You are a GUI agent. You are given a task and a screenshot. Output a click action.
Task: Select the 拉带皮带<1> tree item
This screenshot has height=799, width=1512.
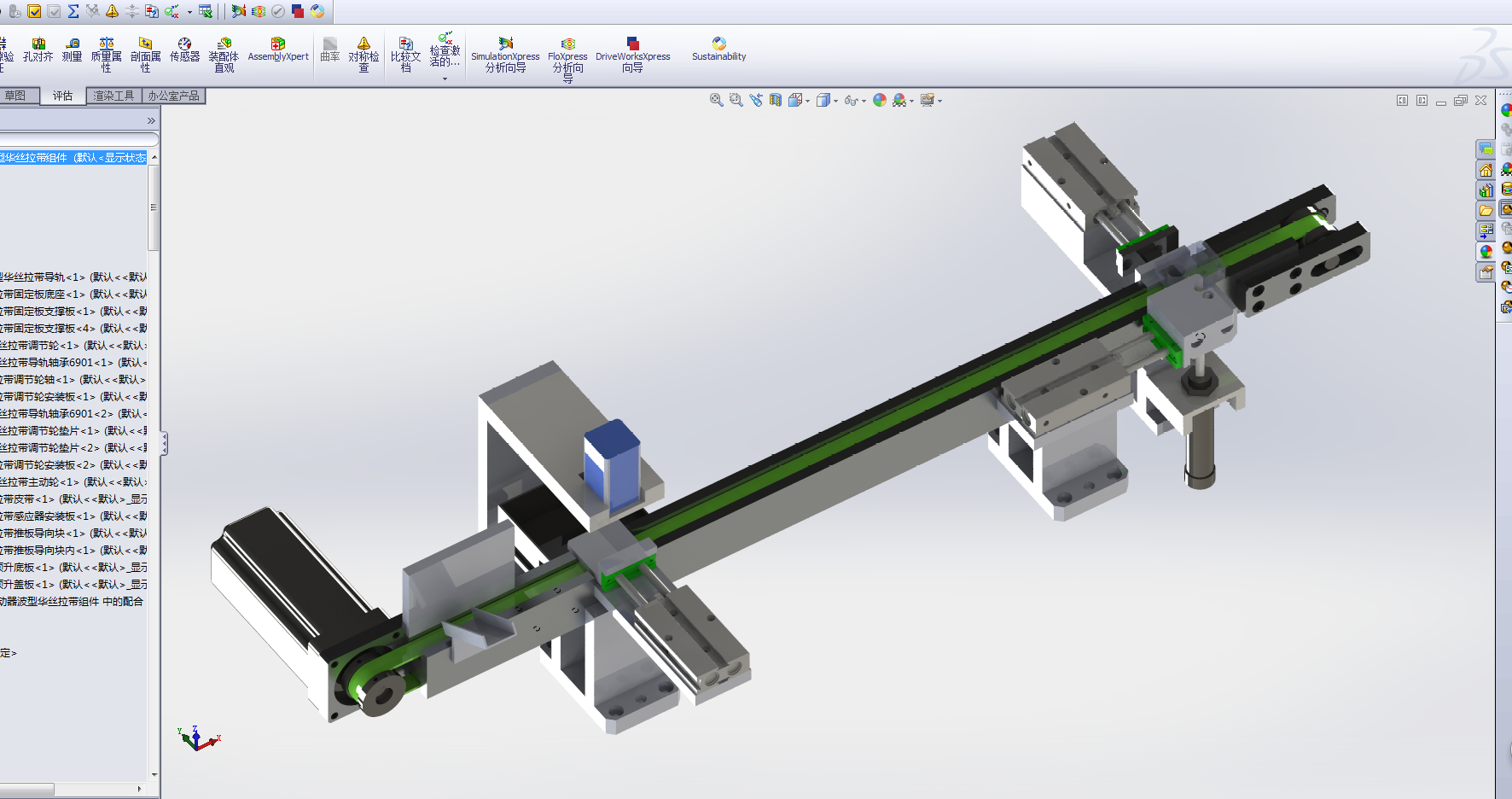[28, 499]
